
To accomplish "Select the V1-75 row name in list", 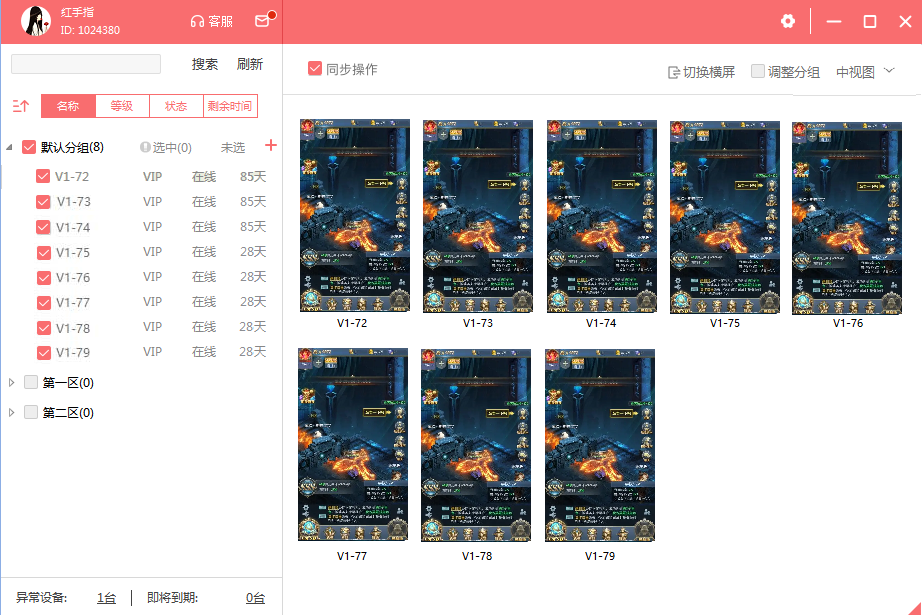I will [73, 253].
